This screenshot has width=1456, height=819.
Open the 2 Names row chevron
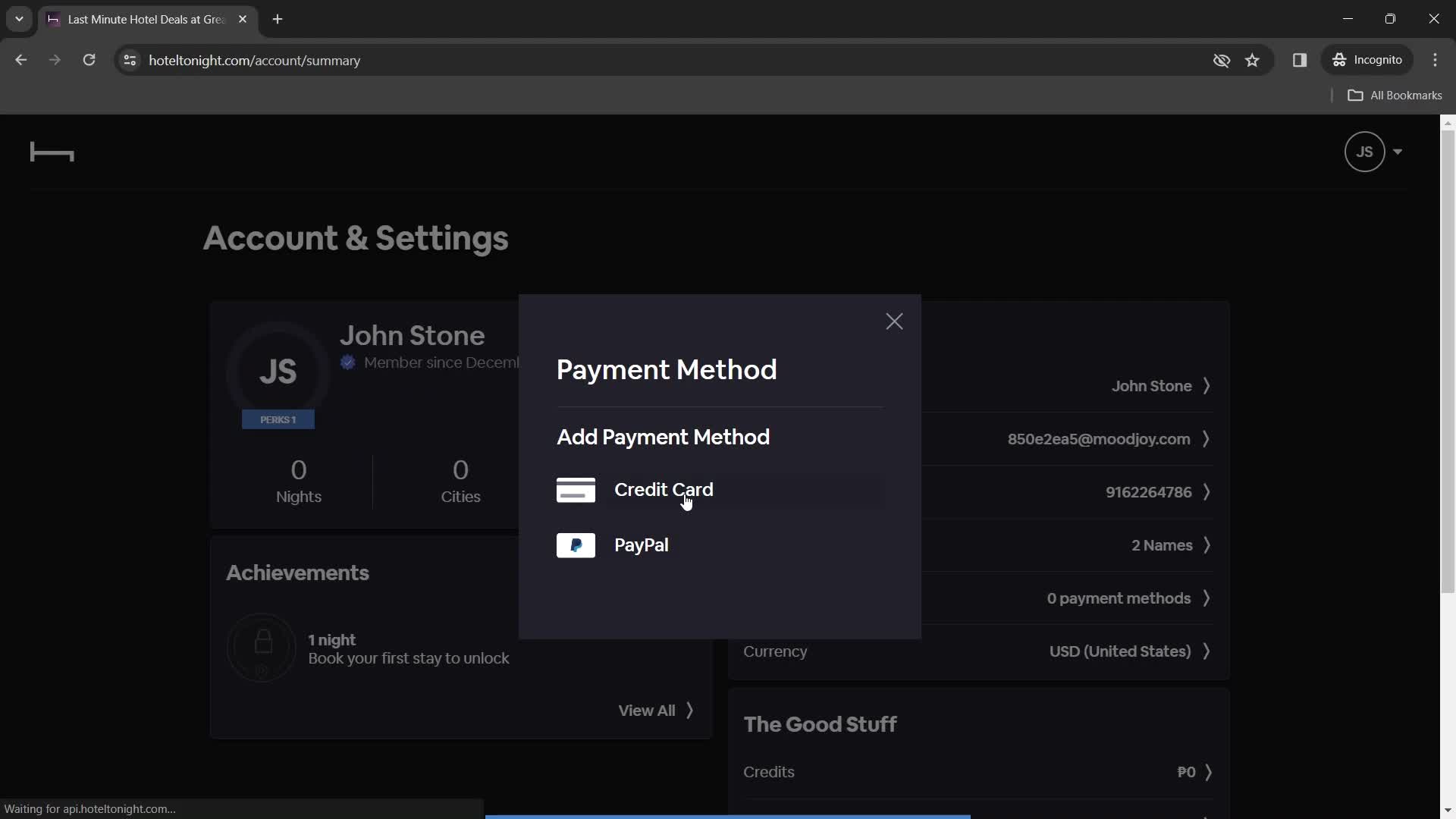coord(1207,545)
